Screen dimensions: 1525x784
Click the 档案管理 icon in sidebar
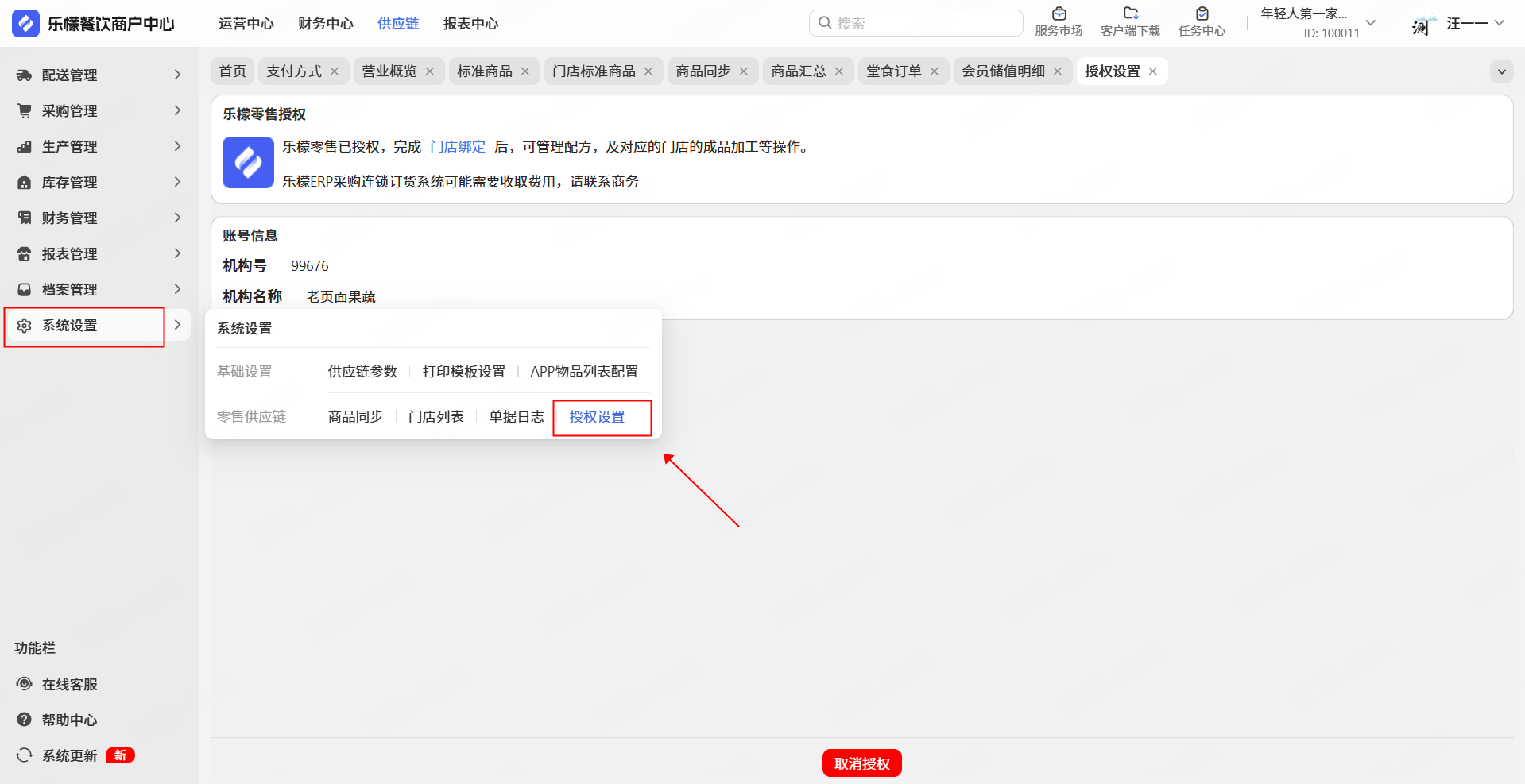25,289
